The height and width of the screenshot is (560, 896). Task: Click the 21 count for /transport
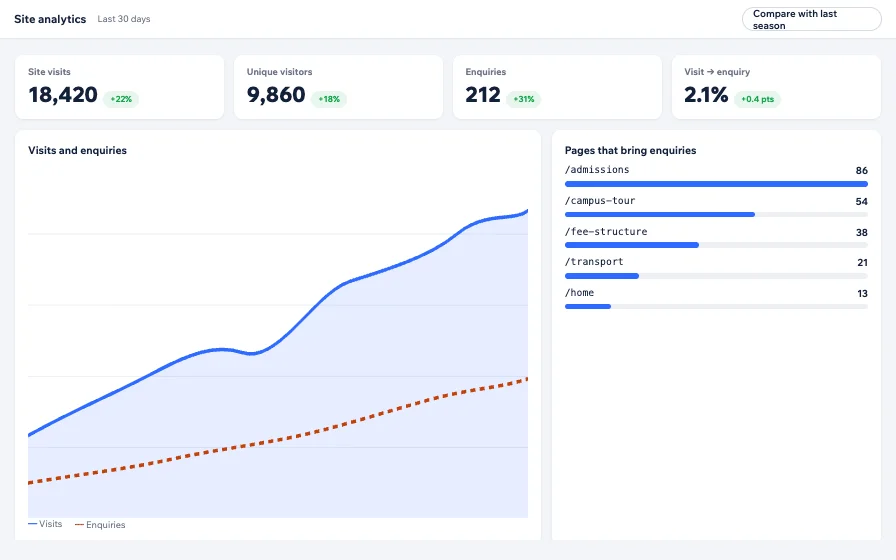point(862,262)
